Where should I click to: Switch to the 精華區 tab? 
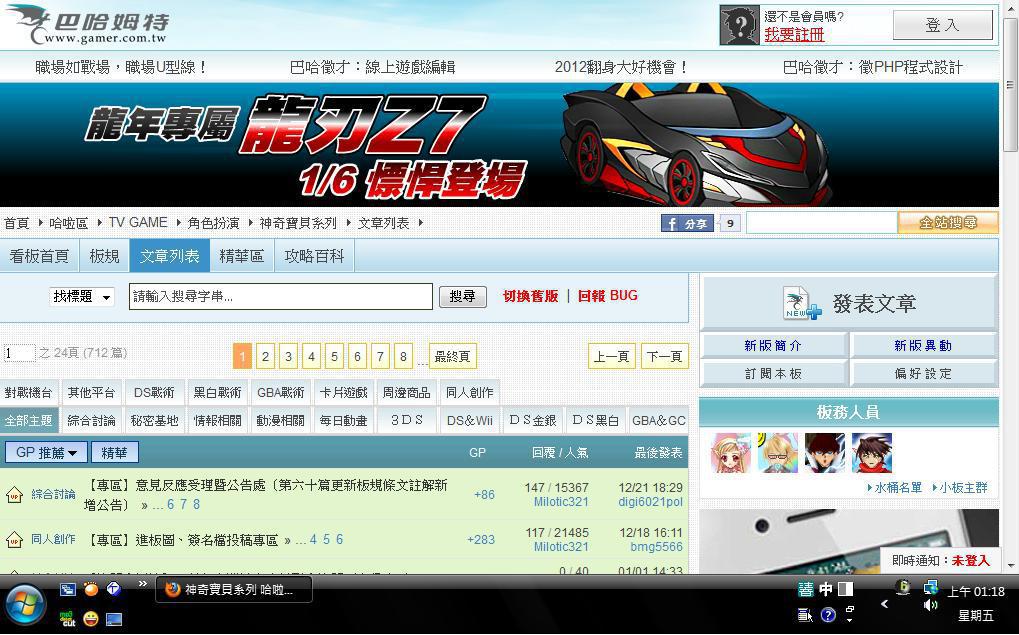(x=242, y=256)
